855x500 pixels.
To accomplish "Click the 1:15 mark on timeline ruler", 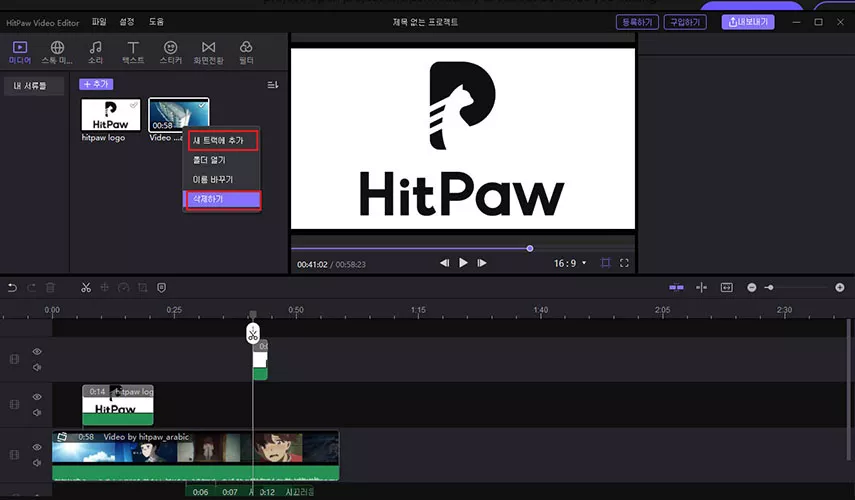I will (418, 310).
